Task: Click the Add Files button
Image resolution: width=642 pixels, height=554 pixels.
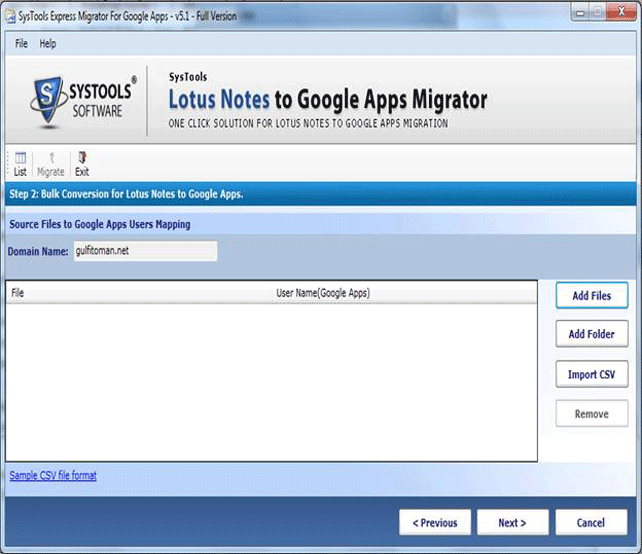Action: tap(592, 295)
